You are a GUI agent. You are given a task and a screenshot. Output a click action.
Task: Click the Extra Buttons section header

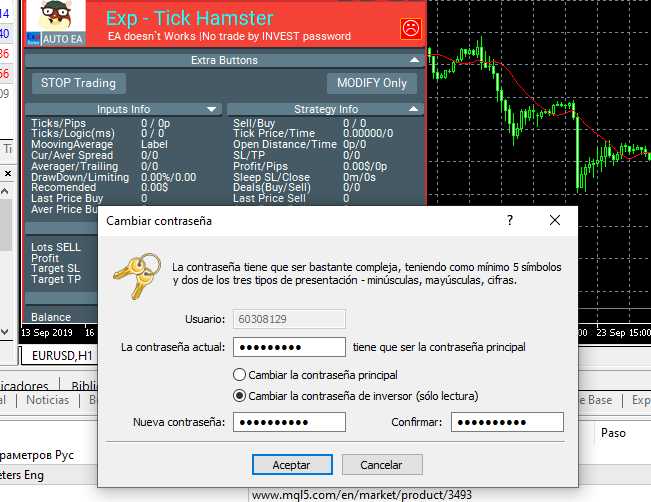click(224, 60)
